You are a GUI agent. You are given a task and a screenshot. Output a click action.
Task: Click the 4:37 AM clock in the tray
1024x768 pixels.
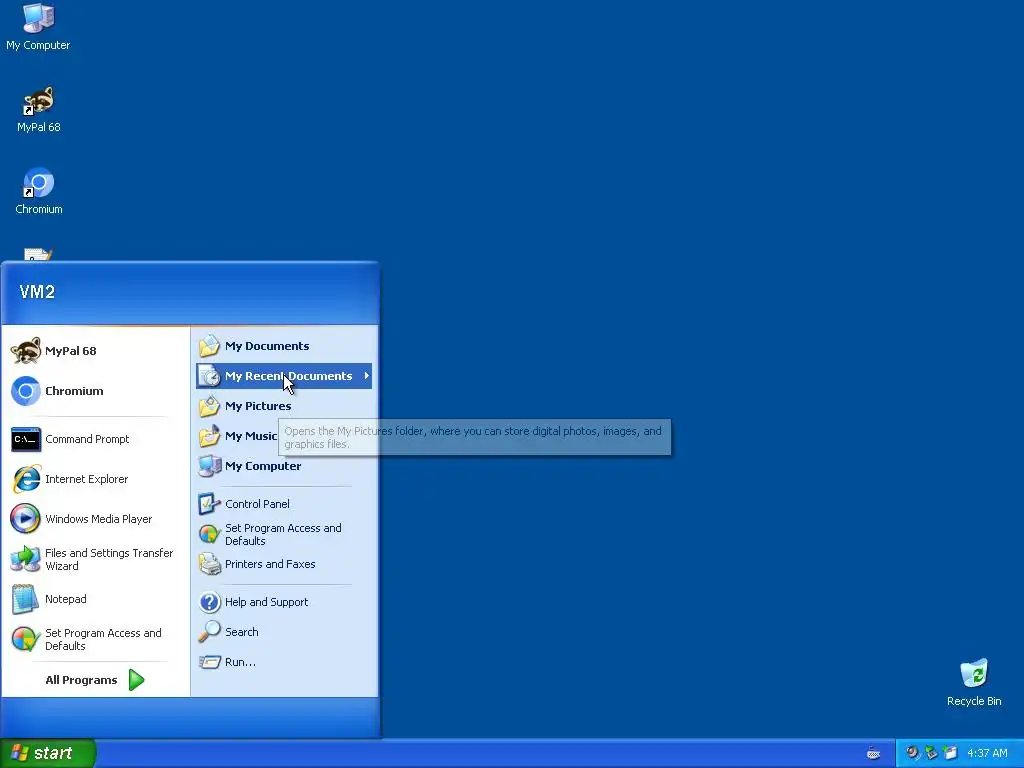click(x=987, y=754)
